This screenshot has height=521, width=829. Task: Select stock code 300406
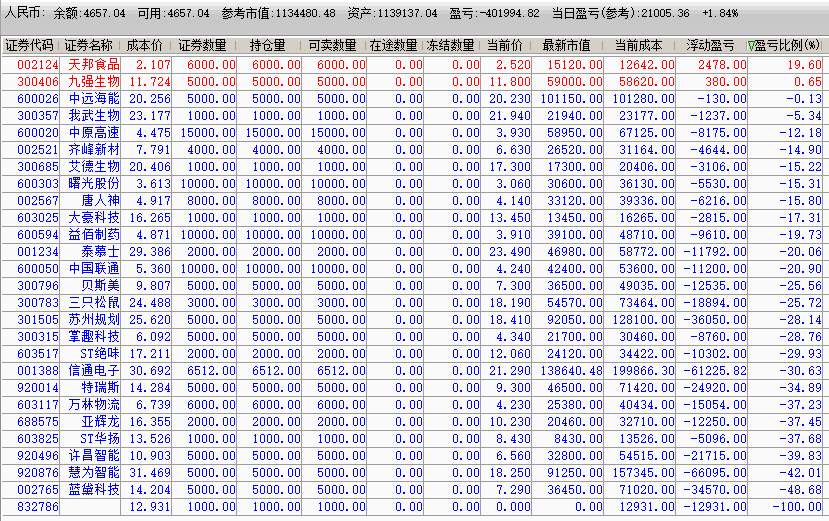click(x=38, y=82)
